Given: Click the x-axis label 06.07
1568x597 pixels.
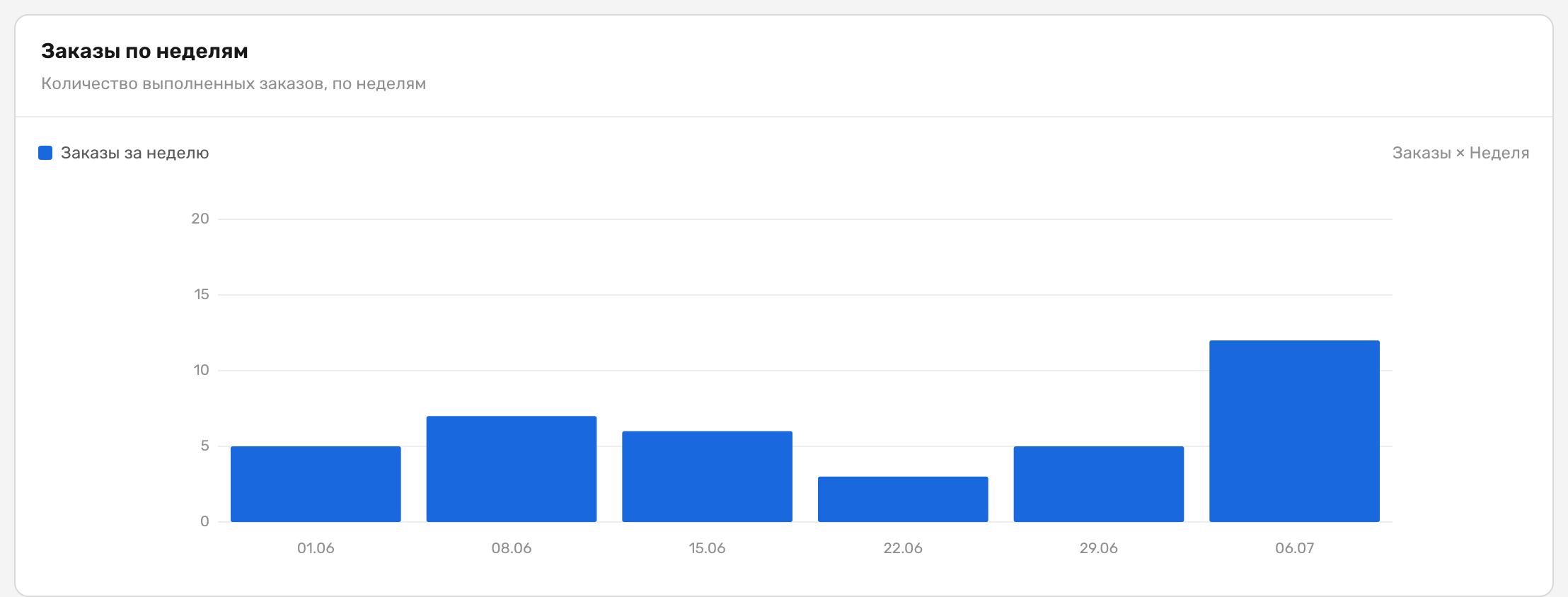Looking at the screenshot, I should tap(1294, 548).
